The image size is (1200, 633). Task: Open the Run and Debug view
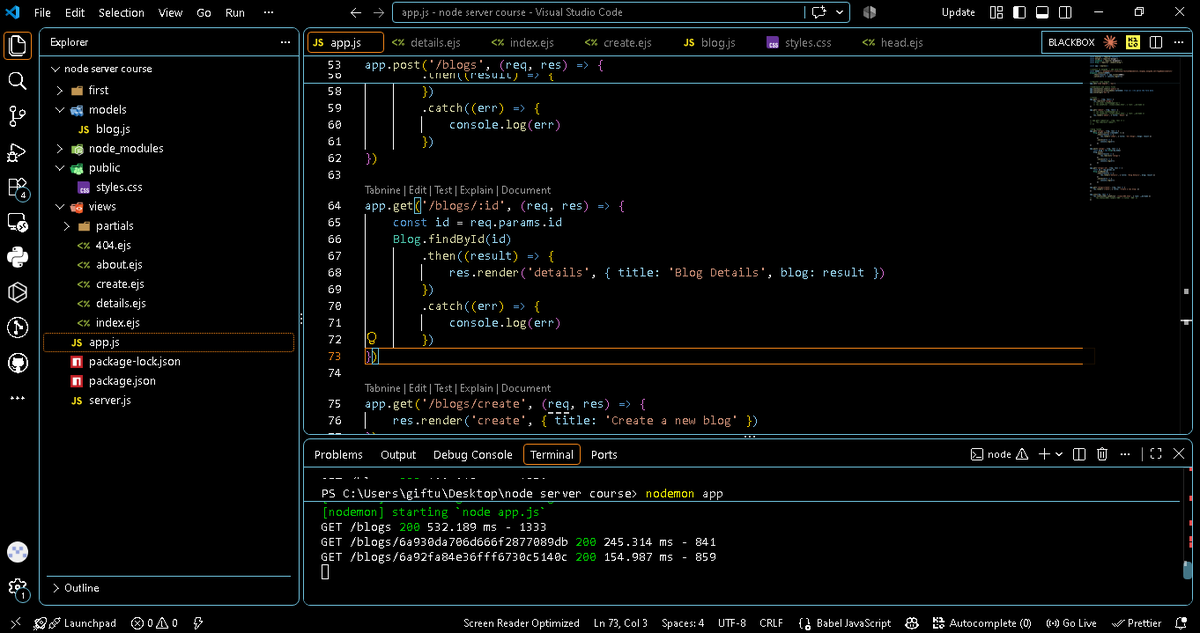click(17, 152)
